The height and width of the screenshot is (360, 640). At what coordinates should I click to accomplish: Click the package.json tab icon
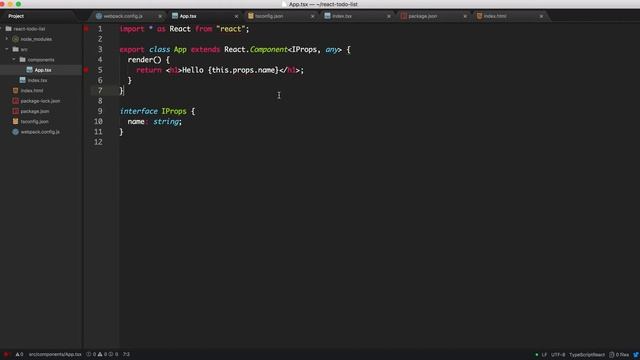[x=404, y=16]
